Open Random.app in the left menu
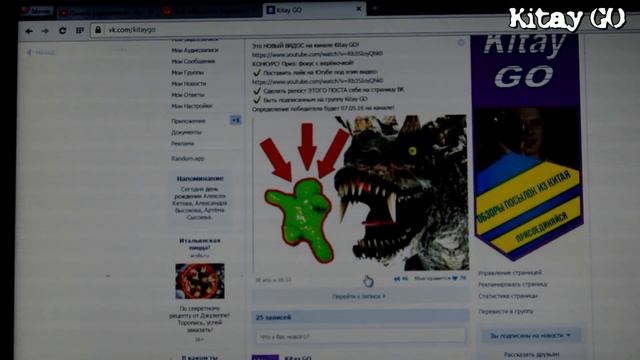 [x=187, y=158]
